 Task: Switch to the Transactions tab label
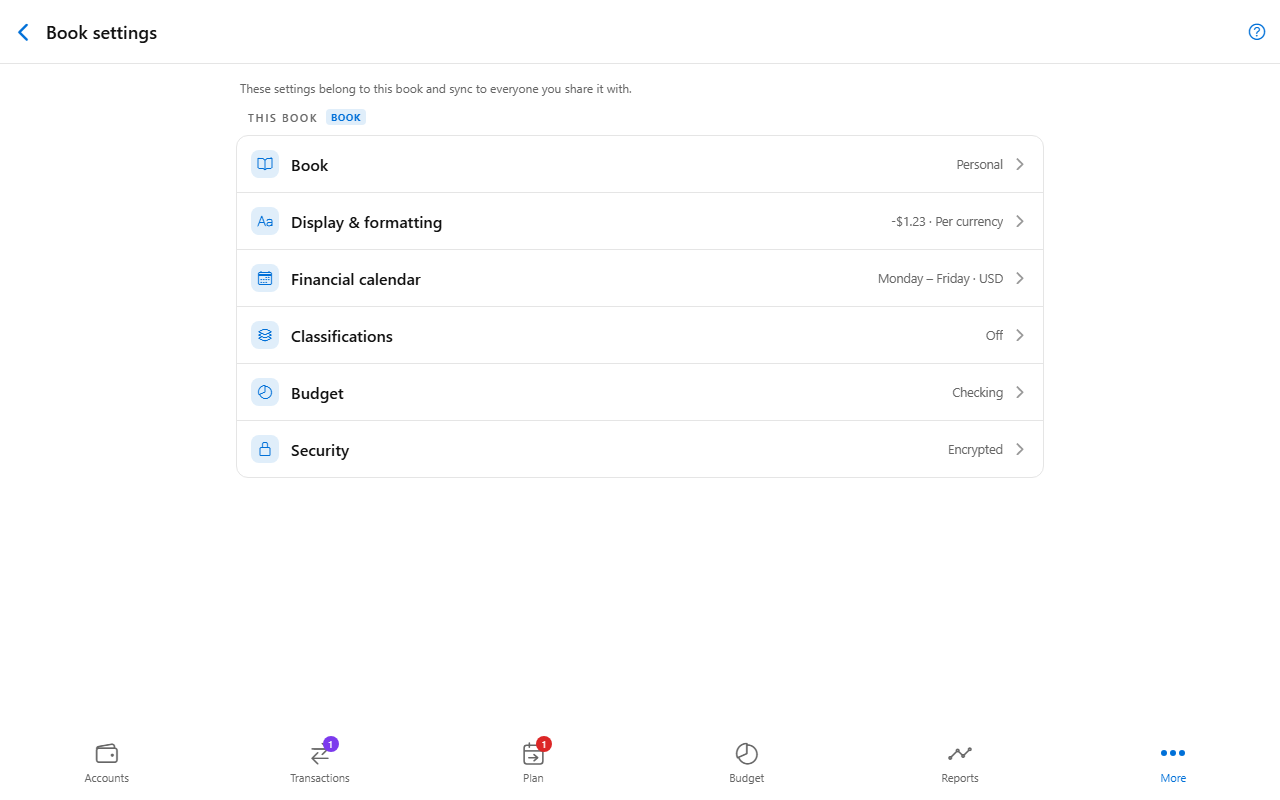[320, 778]
